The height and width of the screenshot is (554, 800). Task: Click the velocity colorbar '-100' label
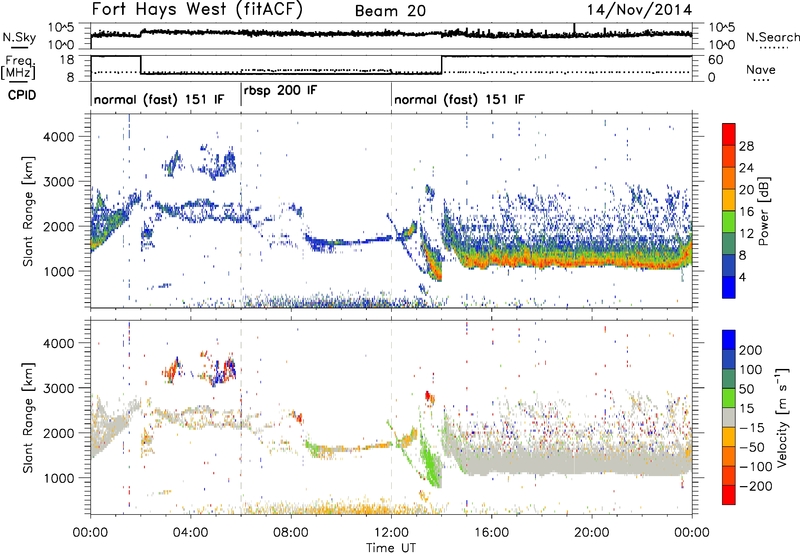click(756, 467)
